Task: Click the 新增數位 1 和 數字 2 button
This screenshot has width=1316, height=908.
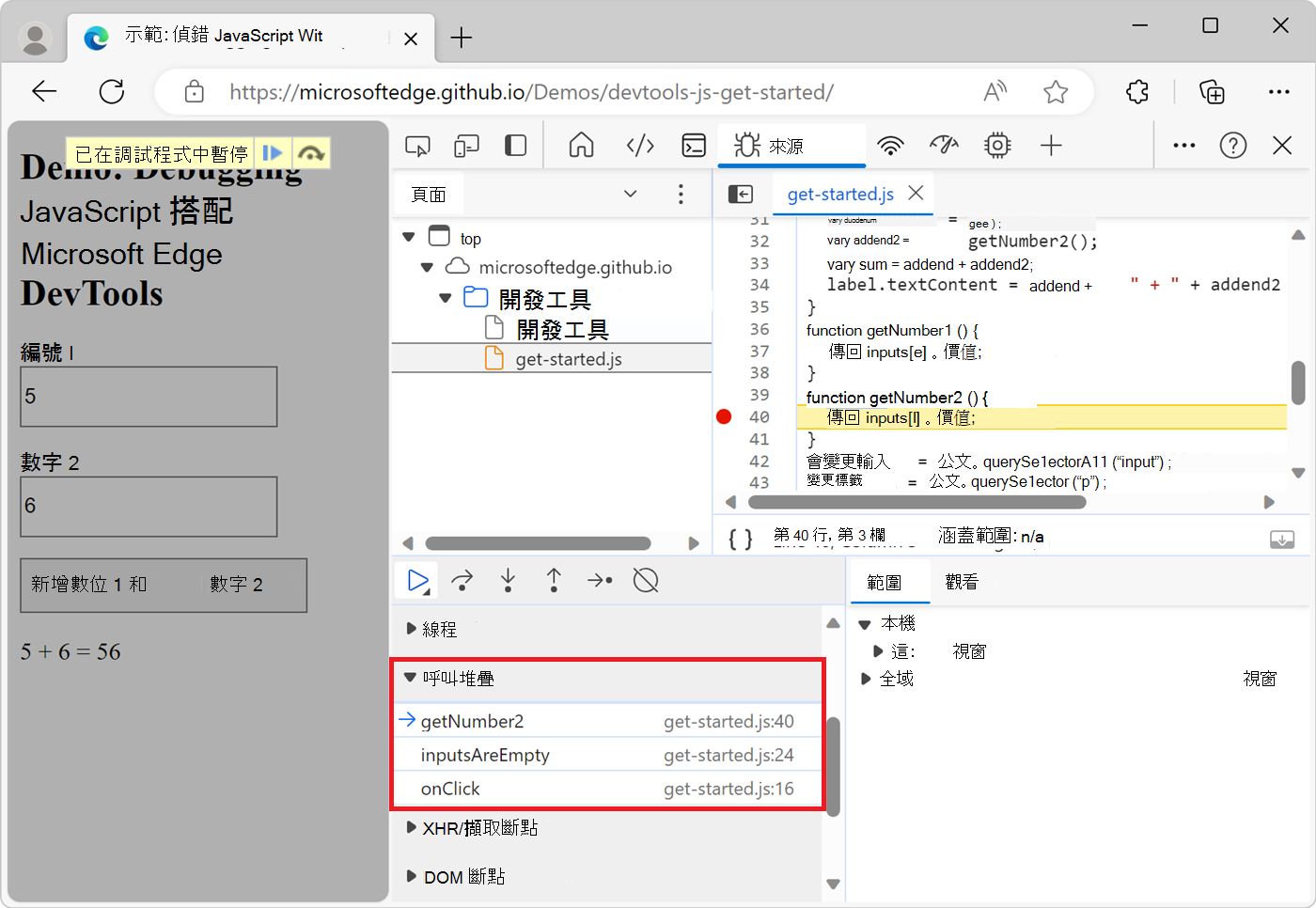Action: (164, 586)
